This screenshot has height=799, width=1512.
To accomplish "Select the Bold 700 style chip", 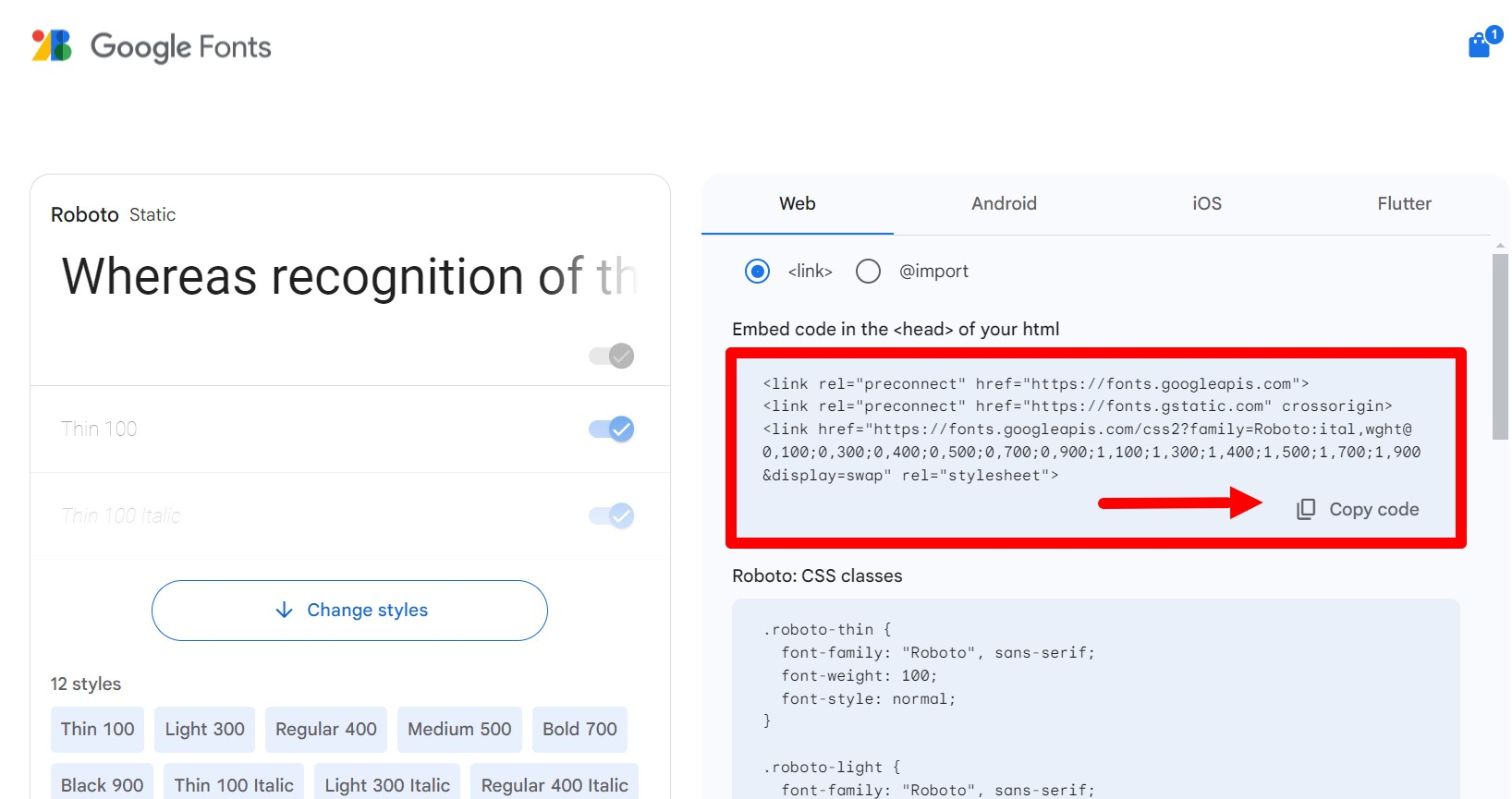I will (580, 729).
